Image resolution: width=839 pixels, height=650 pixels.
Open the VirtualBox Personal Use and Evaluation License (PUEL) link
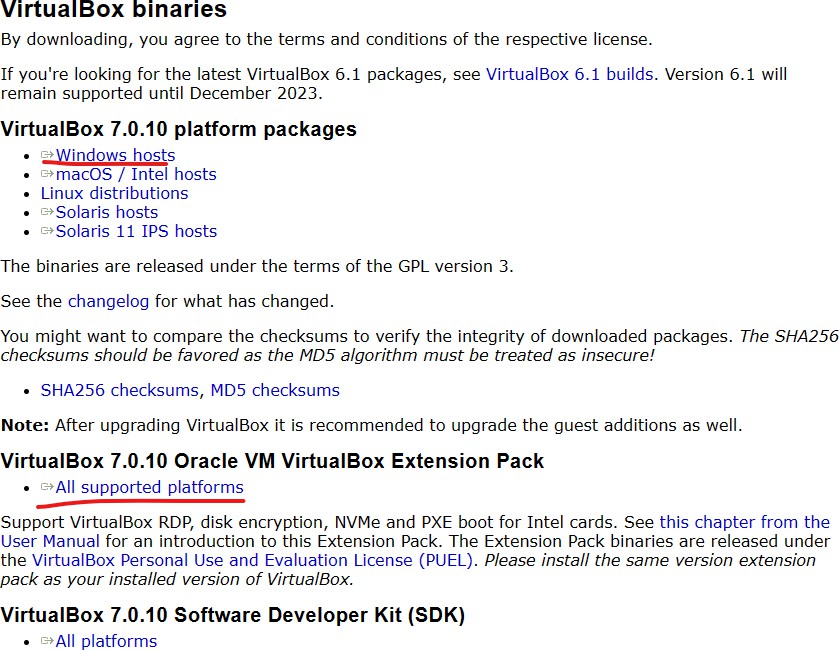tap(253, 560)
